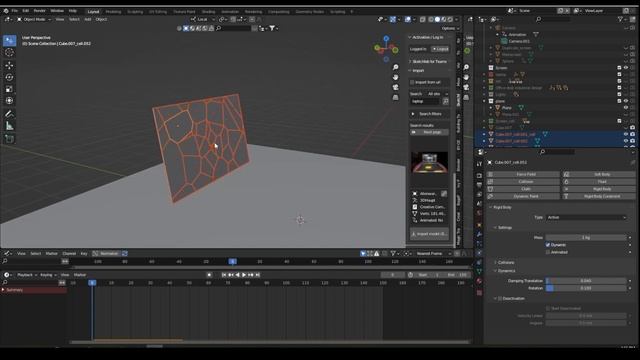Viewport: 640px width, 360px height.
Task: Toggle the Deactivation checkbox
Action: (x=500, y=299)
